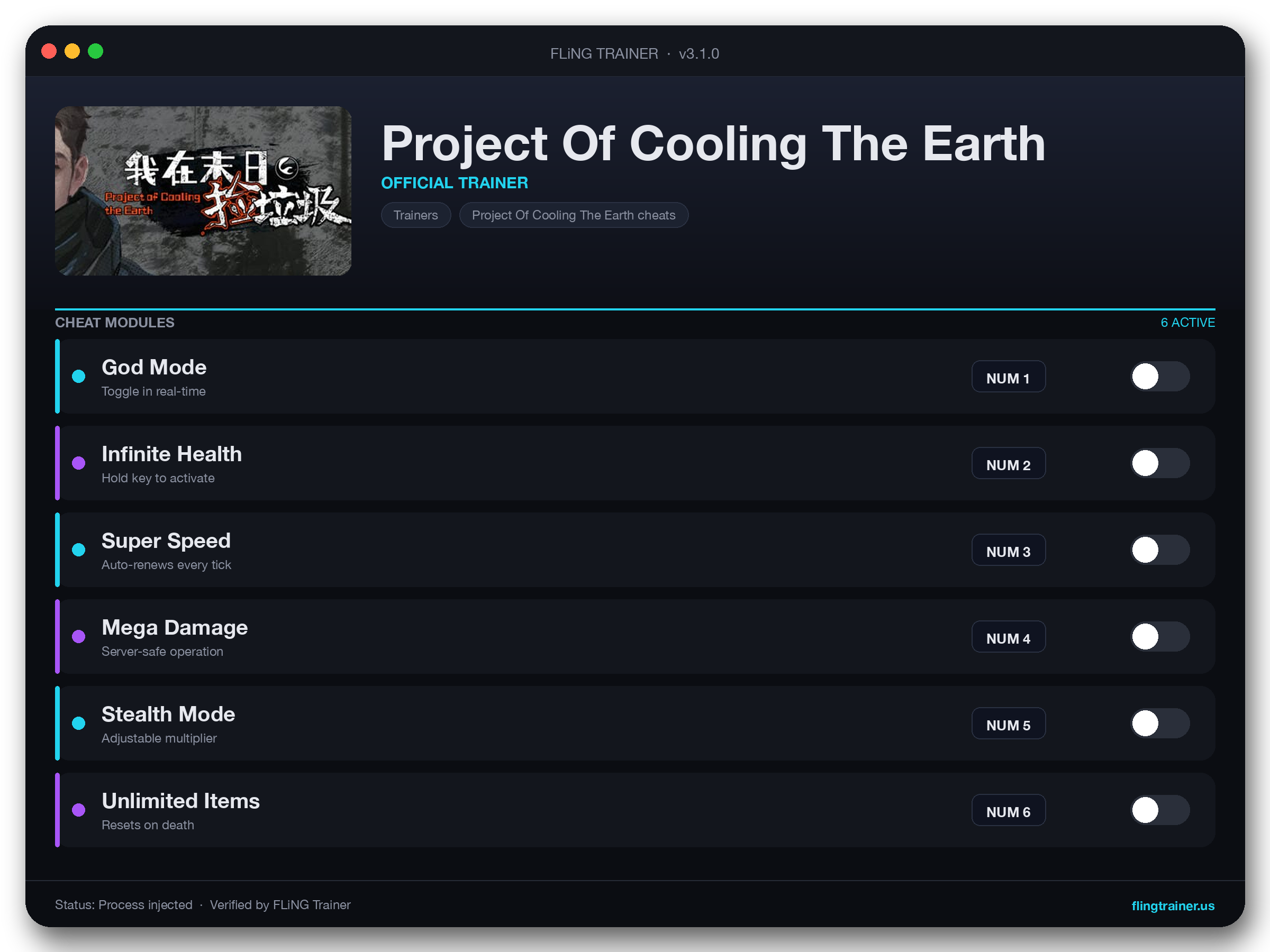Flip the Unlimited Items toggle

(1160, 810)
